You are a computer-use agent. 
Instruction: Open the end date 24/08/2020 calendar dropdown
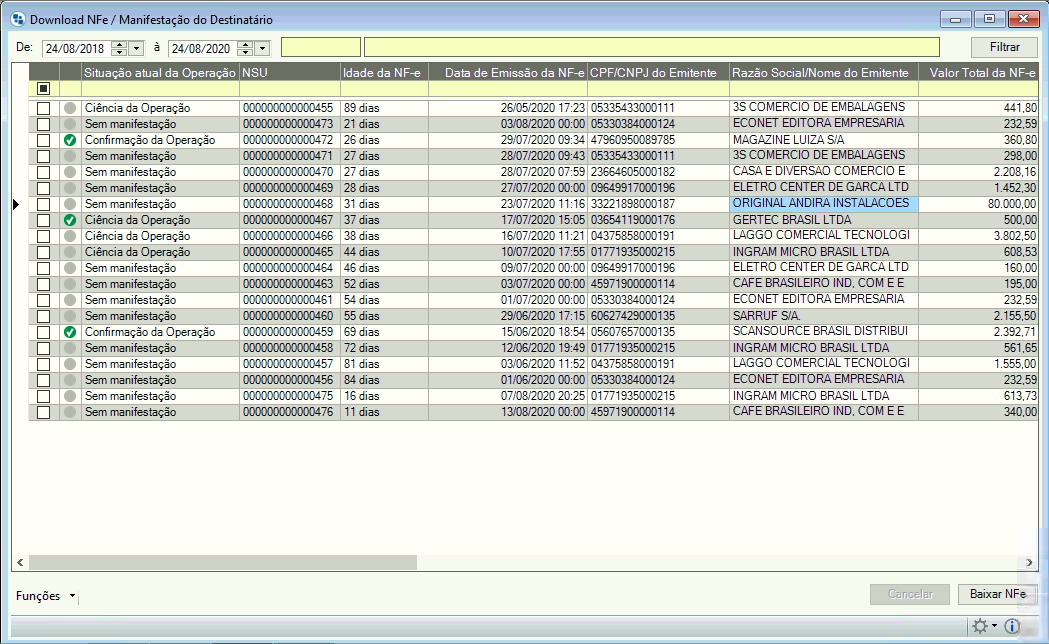pos(262,48)
